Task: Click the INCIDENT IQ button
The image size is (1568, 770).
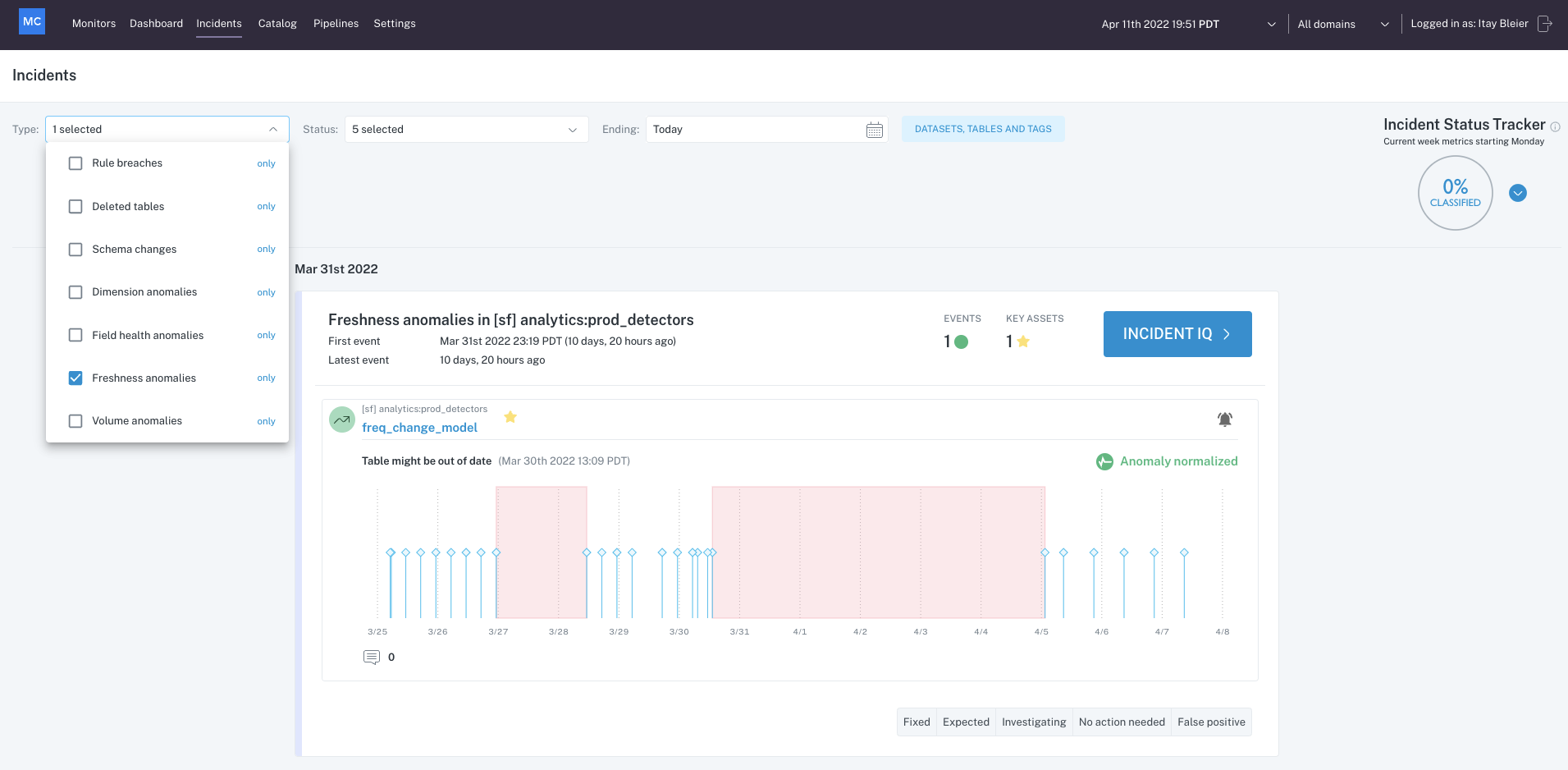Action: 1177,334
